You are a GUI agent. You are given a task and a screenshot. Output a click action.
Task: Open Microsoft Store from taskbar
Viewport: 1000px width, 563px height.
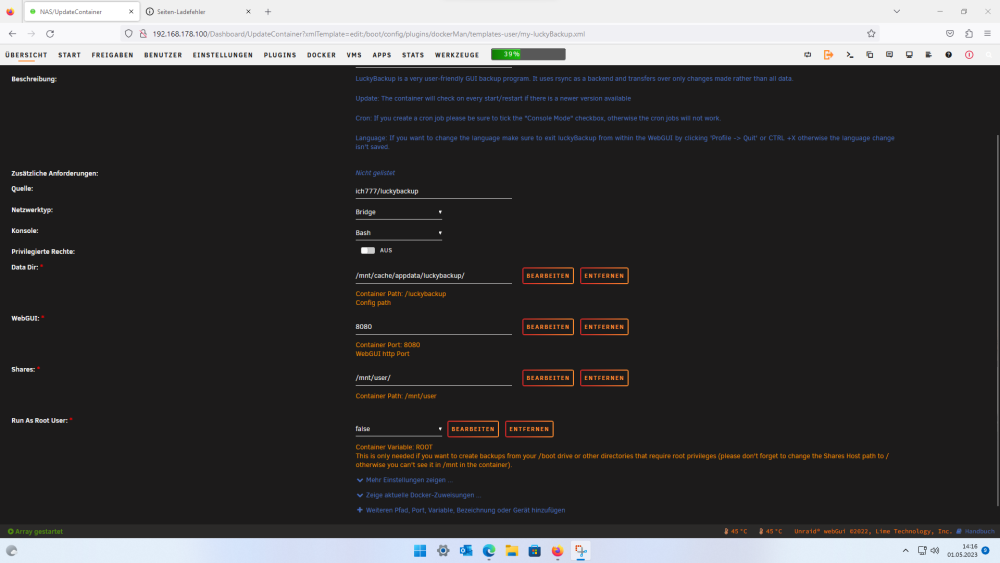534,551
